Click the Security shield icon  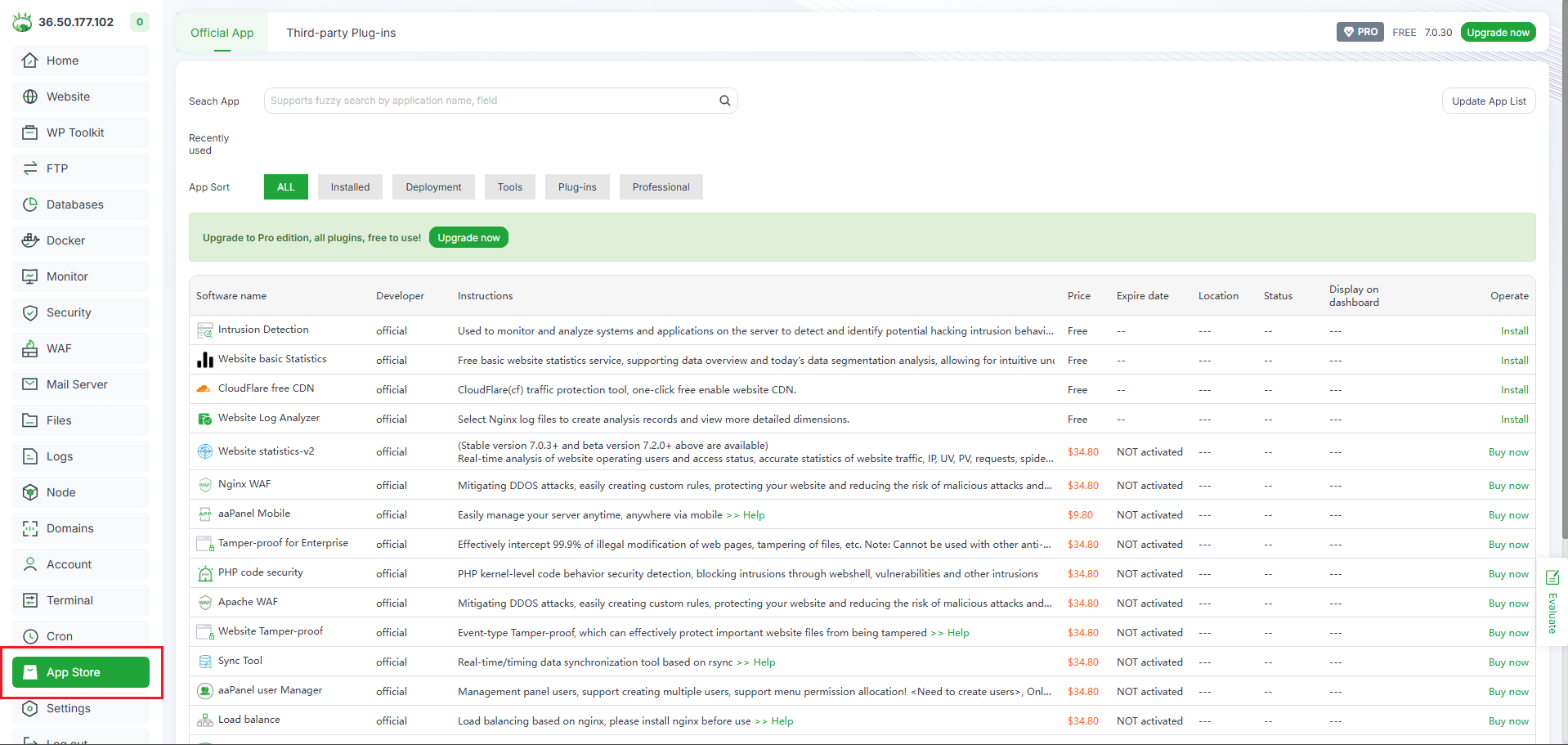click(30, 312)
